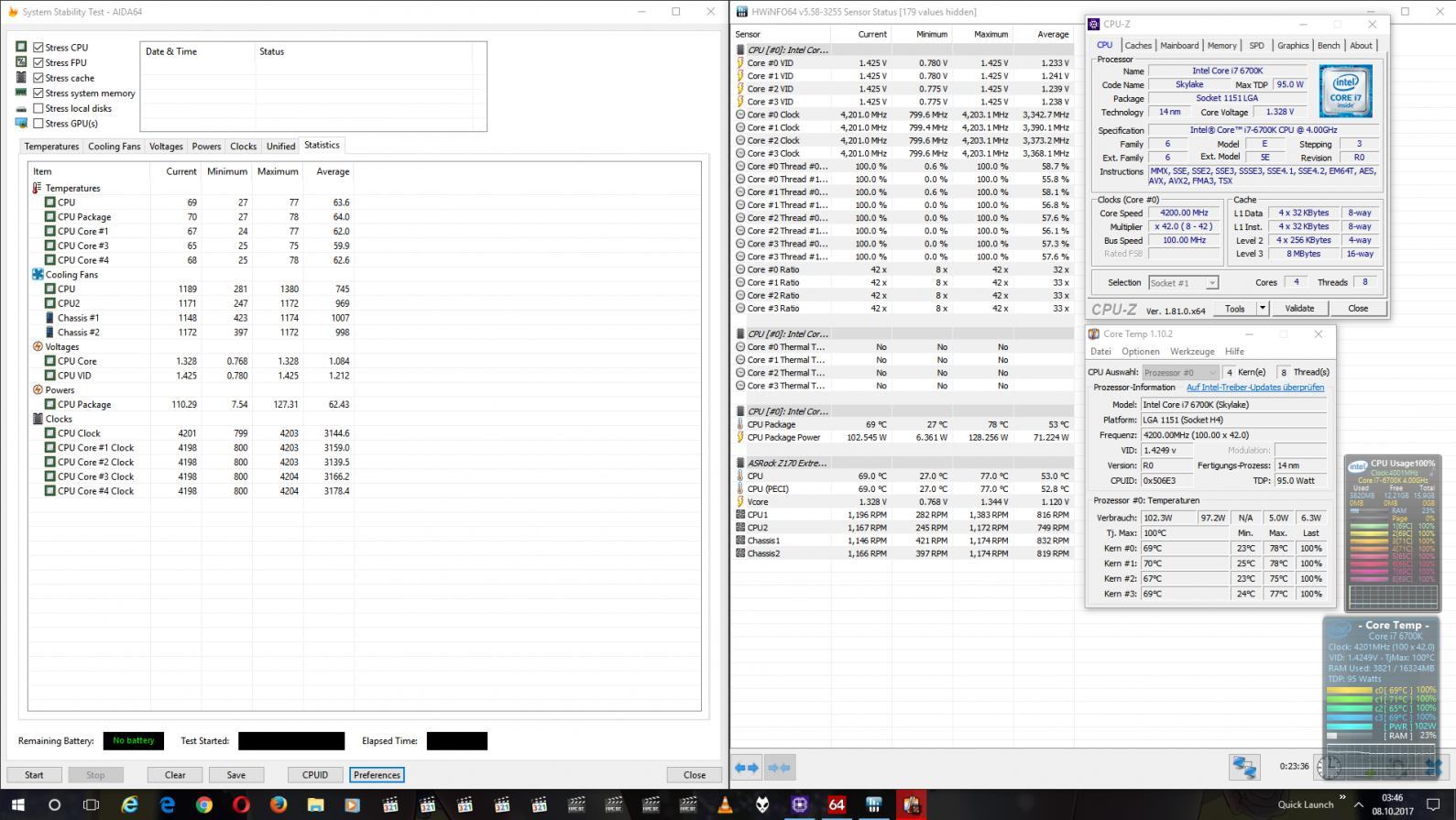Open Optionen menu in Core Temp
This screenshot has height=820, width=1456.
1141,352
